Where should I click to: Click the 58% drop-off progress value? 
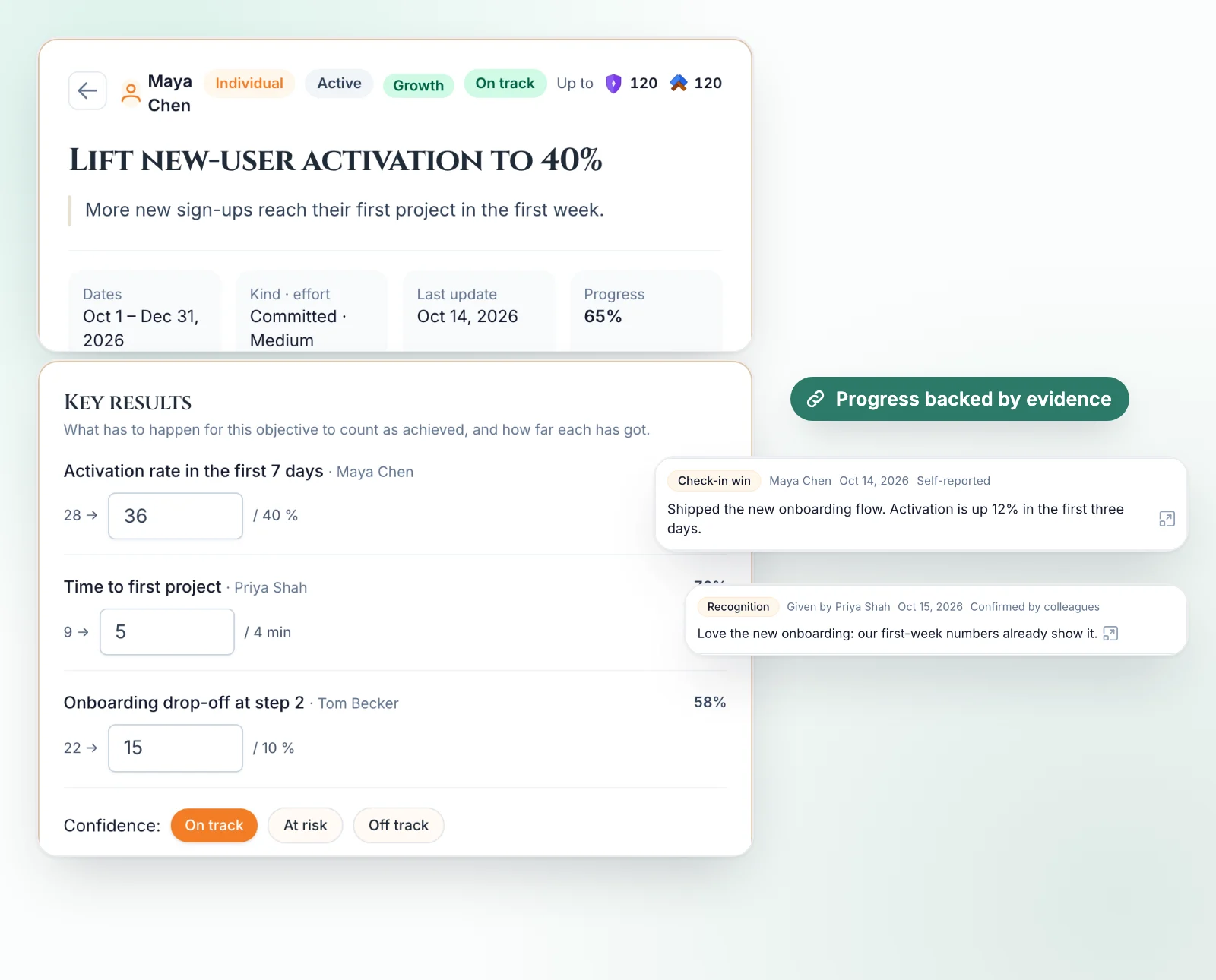pyautogui.click(x=710, y=703)
